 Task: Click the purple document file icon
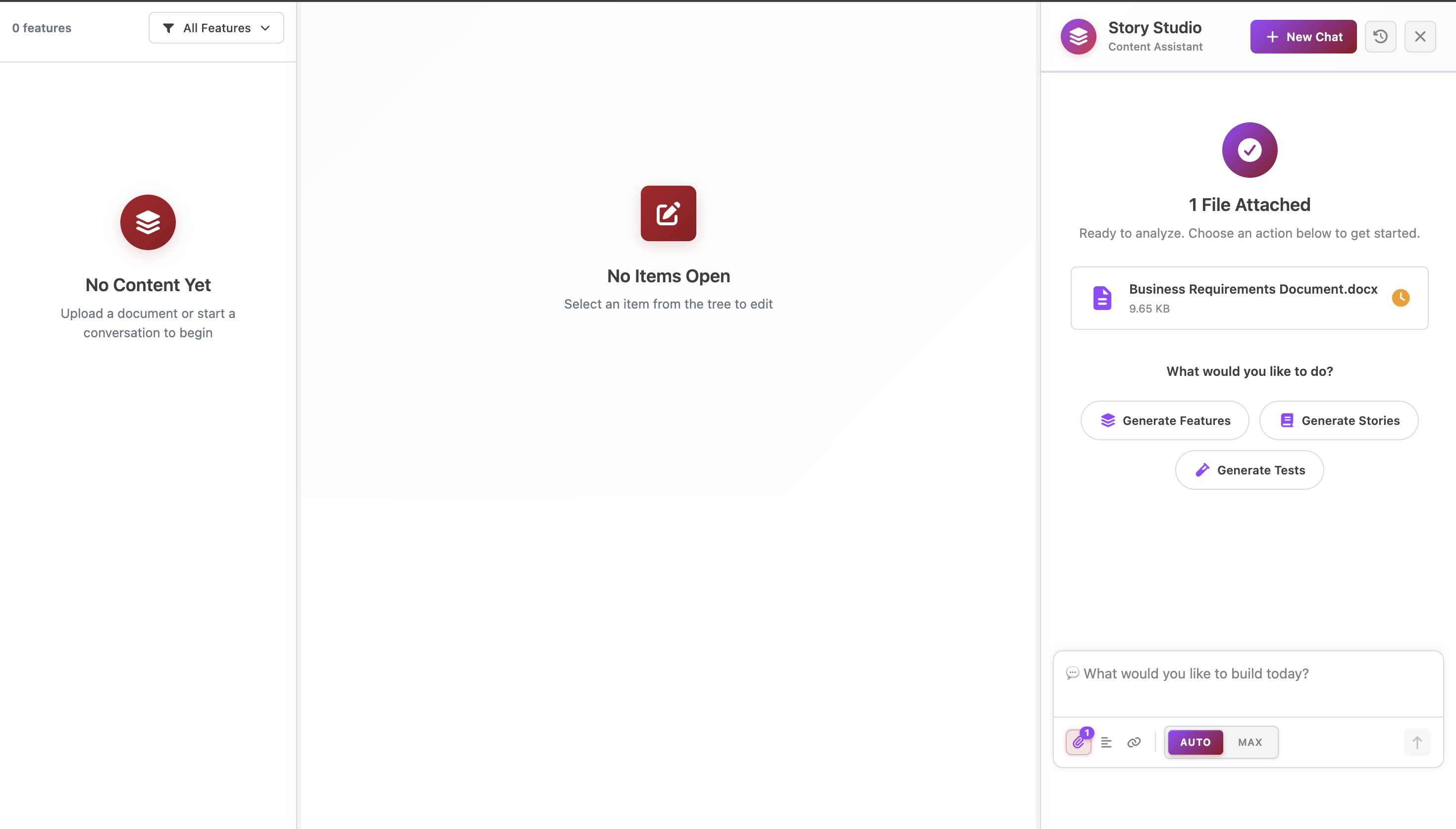pos(1102,298)
